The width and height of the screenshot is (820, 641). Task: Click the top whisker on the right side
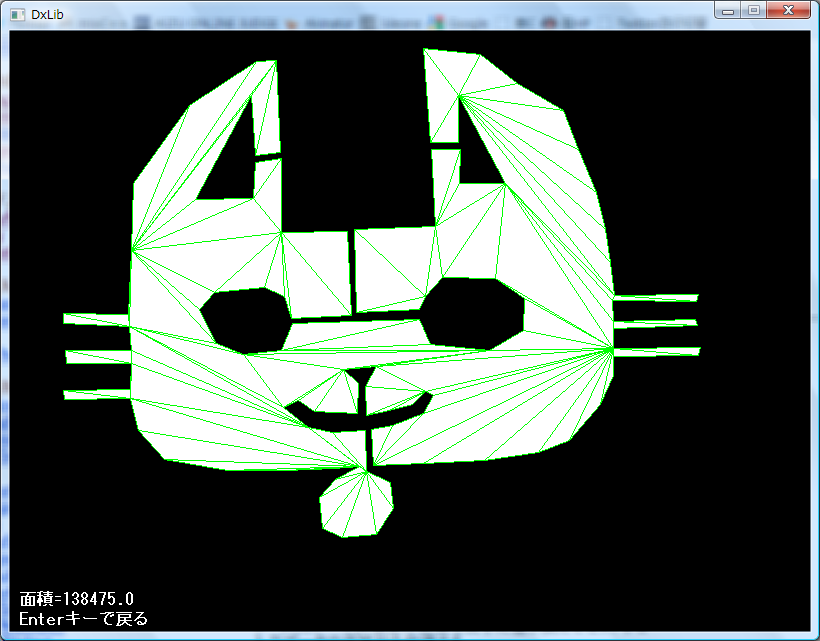pyautogui.click(x=655, y=297)
